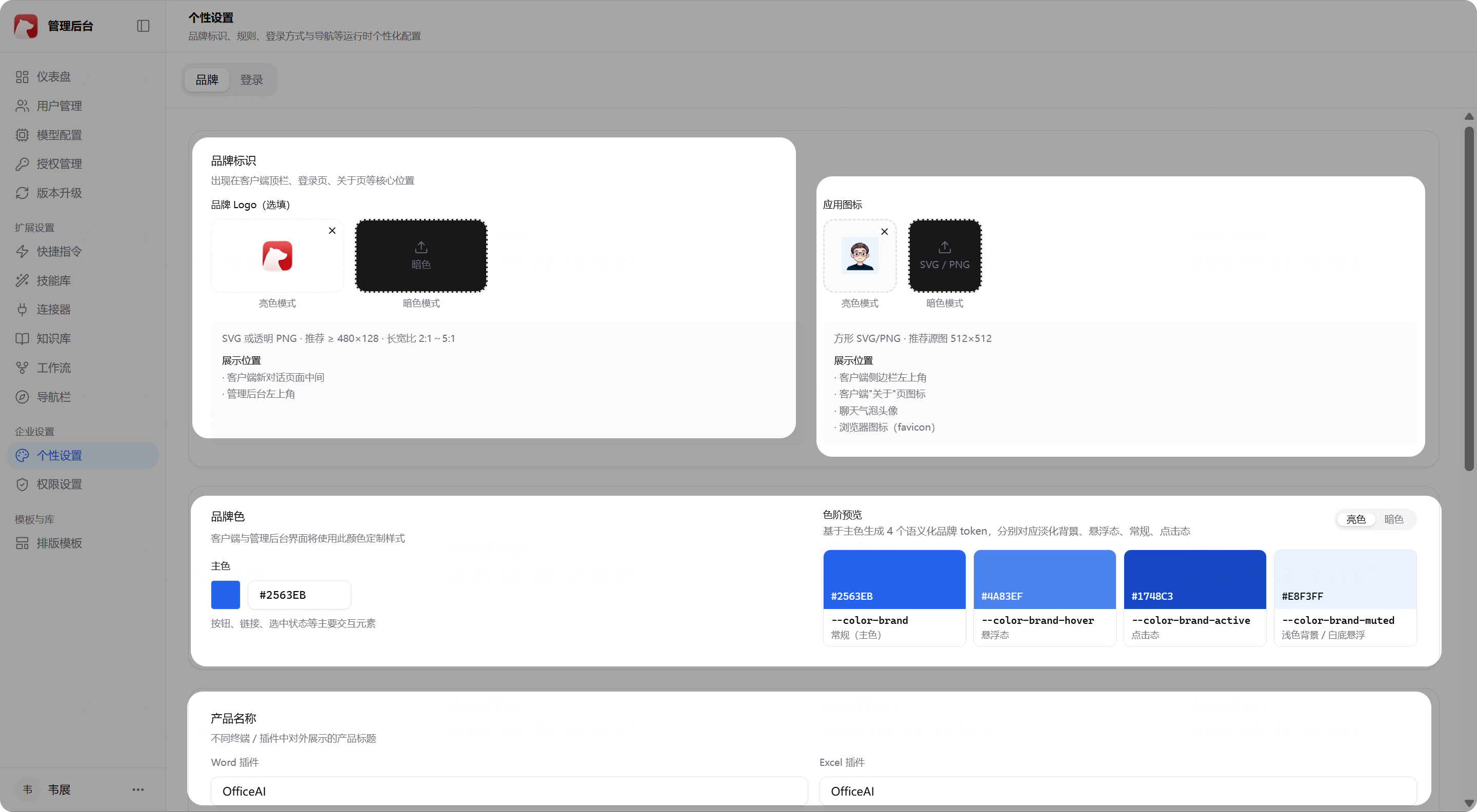The image size is (1477, 812).
Task: Click the 权限设置 shield icon
Action: pos(22,484)
